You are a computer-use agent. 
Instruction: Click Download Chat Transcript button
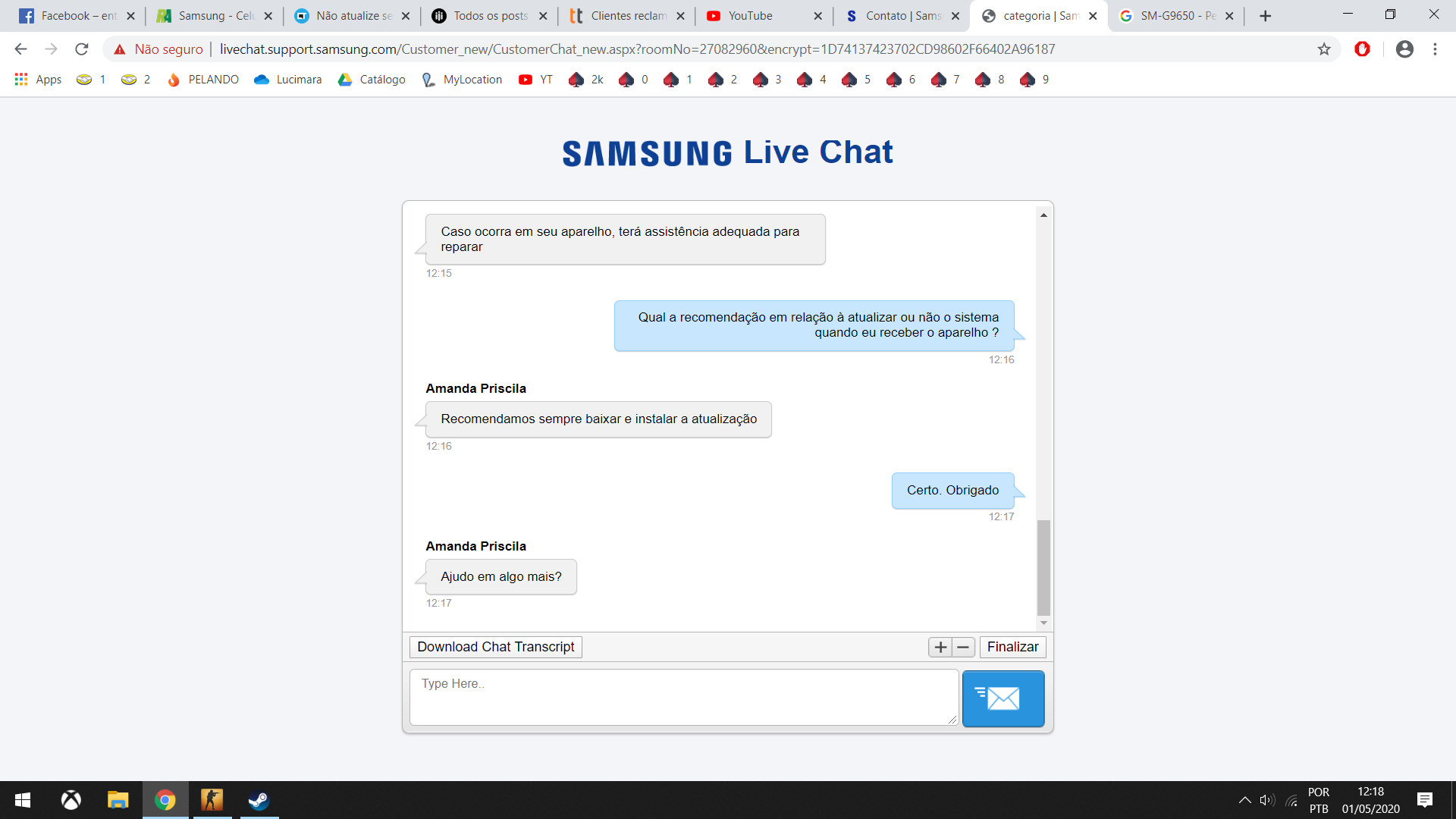coord(496,647)
